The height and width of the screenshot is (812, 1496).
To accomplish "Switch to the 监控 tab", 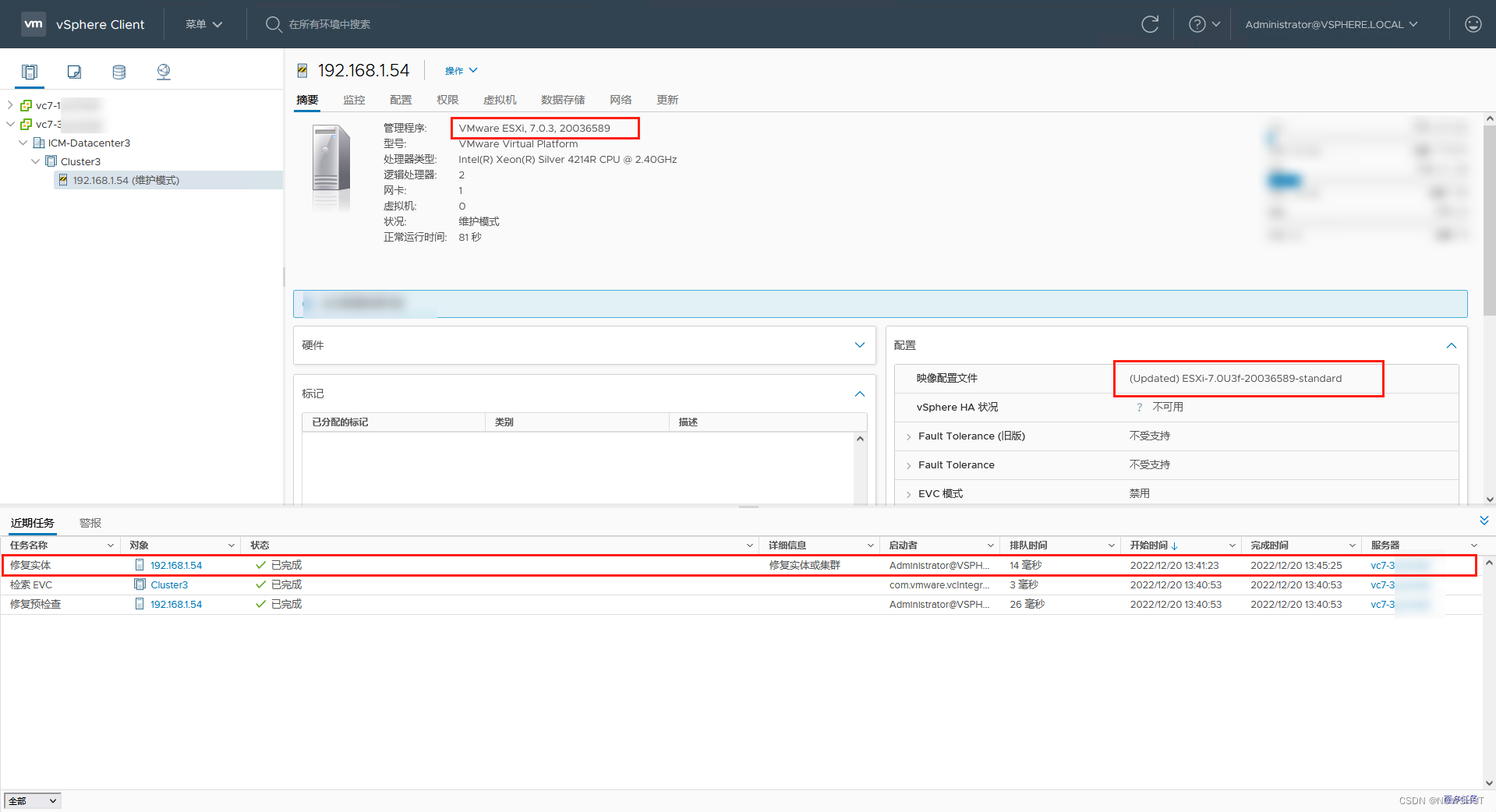I will (x=354, y=100).
